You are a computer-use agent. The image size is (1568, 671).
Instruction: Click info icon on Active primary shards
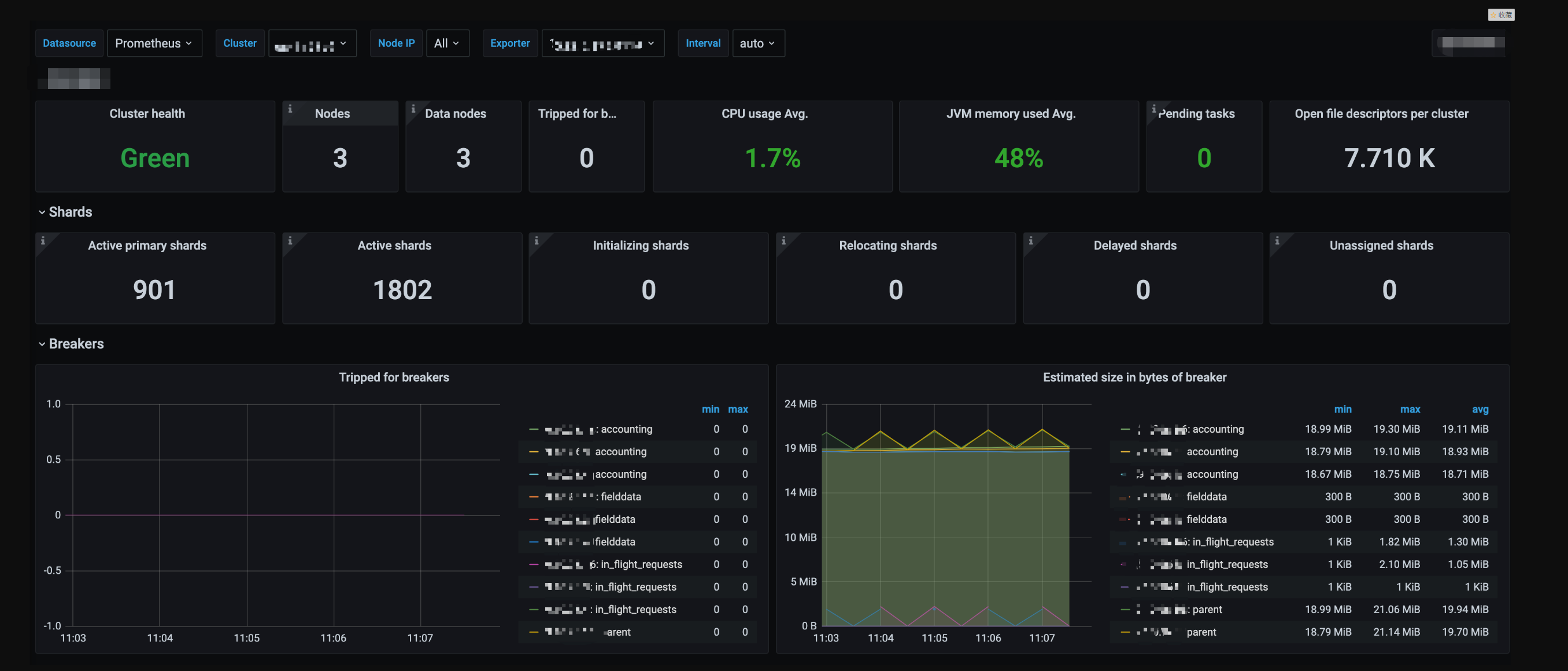point(43,241)
